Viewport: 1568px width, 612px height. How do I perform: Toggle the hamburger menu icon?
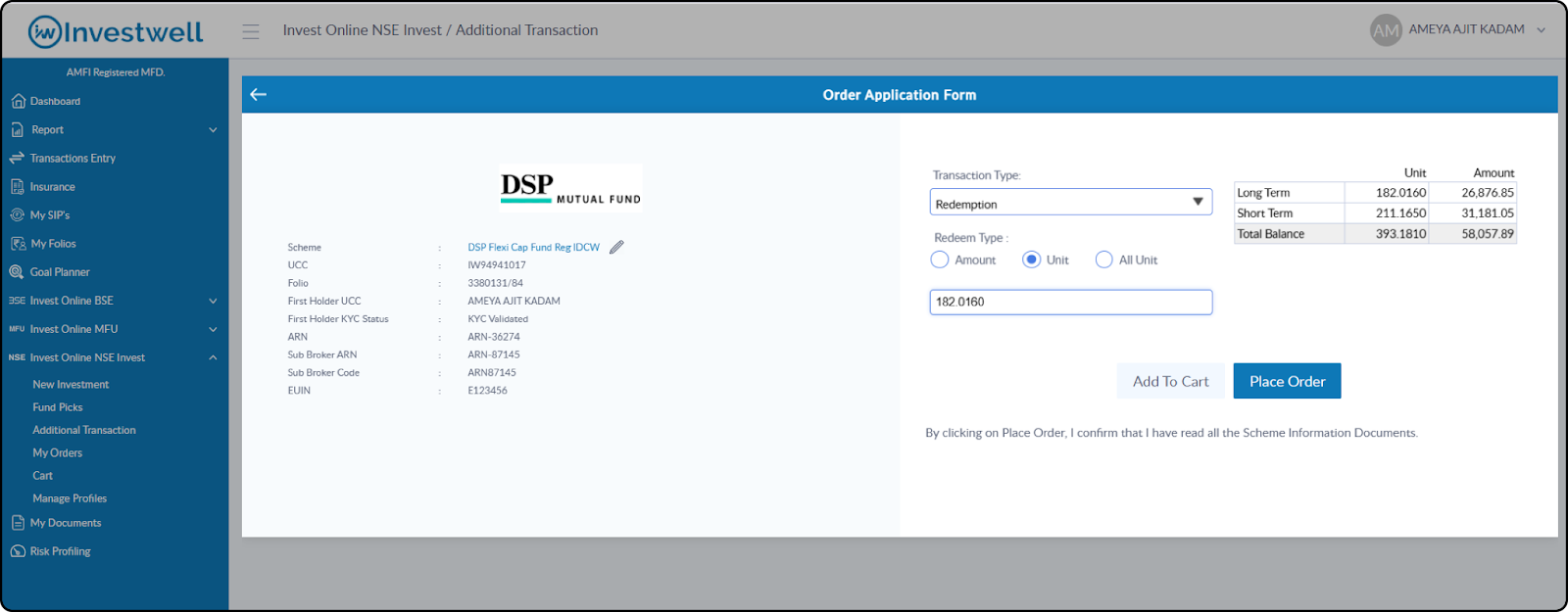pyautogui.click(x=251, y=31)
